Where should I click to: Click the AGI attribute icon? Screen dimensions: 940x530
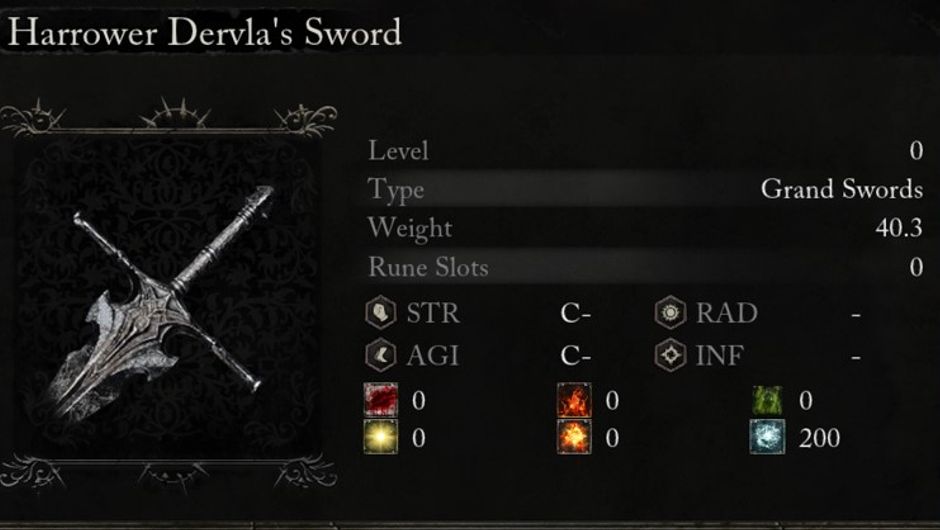click(x=381, y=354)
